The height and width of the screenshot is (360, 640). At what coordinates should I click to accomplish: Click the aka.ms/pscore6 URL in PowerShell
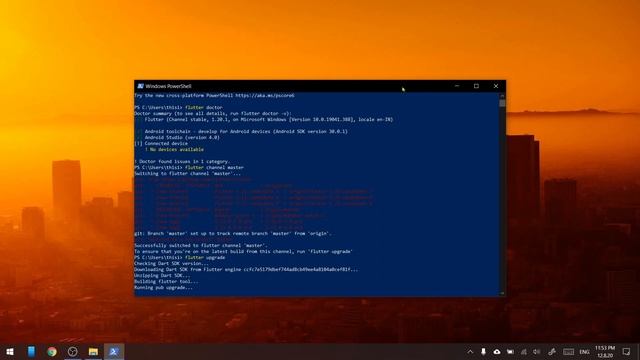point(264,96)
